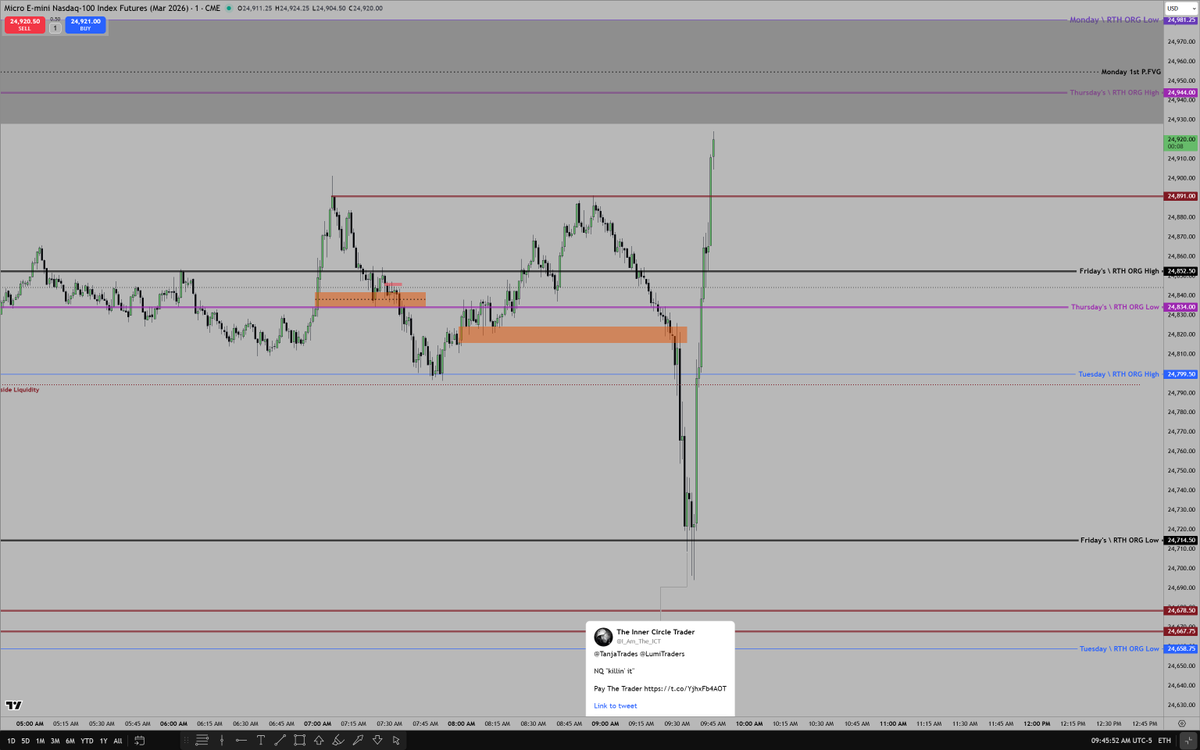Select the Trend Line drawing tool

point(280,740)
